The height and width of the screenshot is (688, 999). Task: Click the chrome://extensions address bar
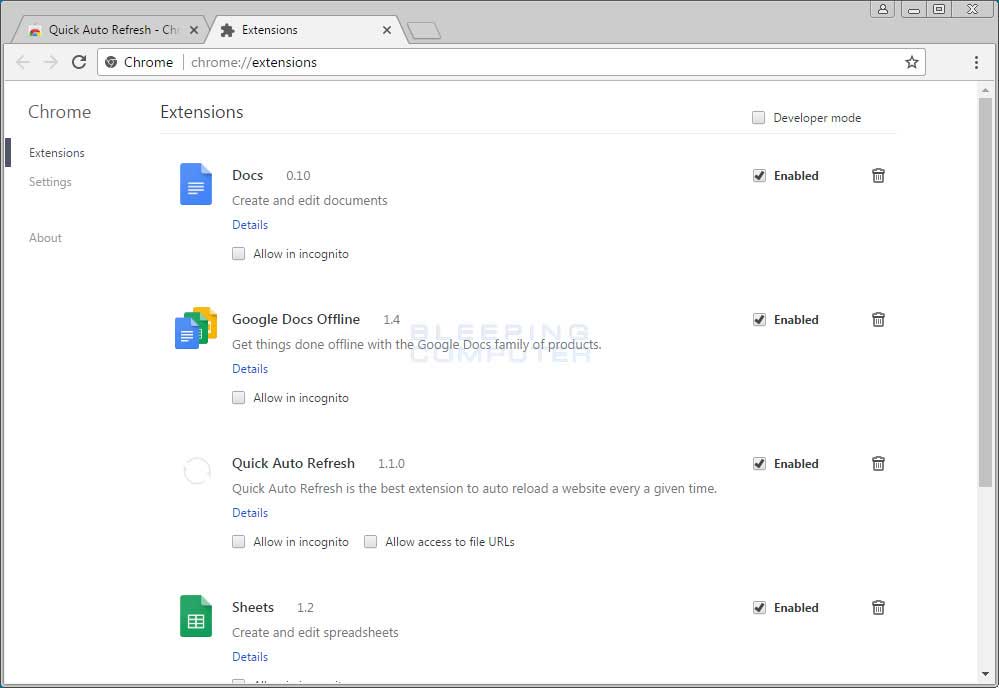(511, 62)
